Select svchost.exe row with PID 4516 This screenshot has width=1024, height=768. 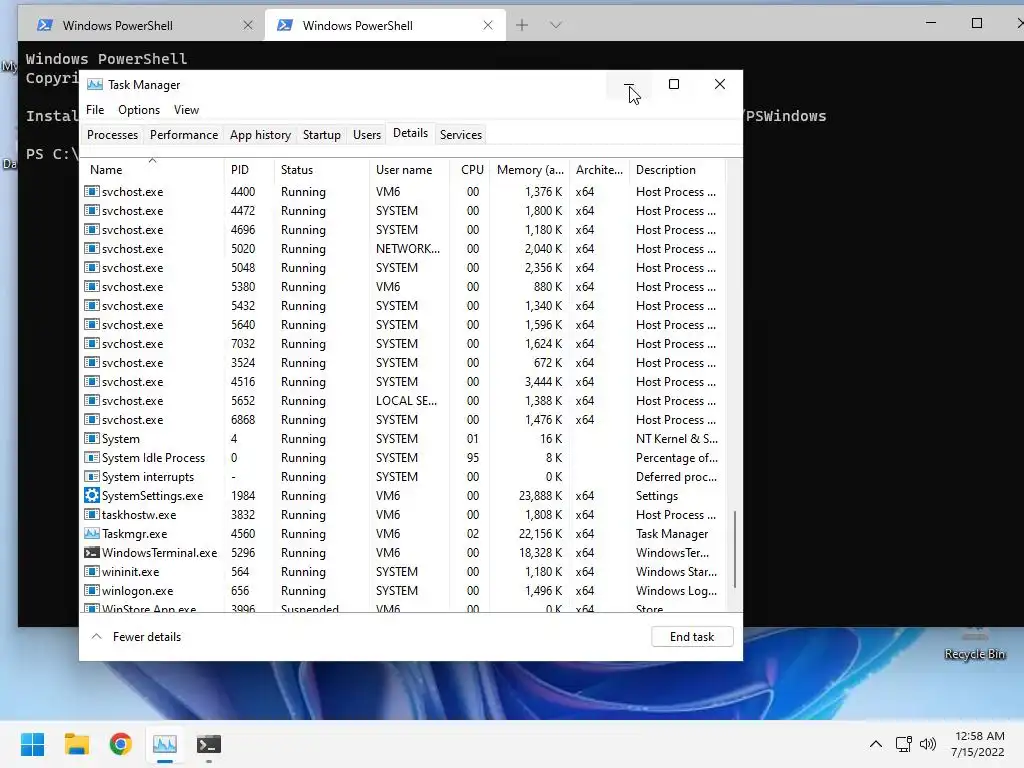404,382
